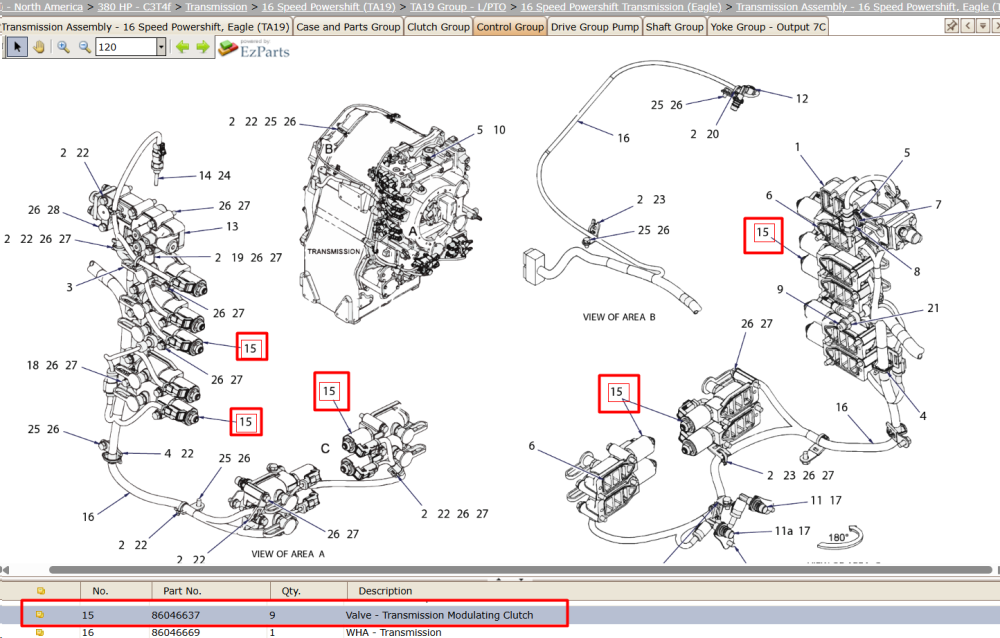Click callout 12 in view of area B
This screenshot has height=638, width=1000.
click(802, 99)
